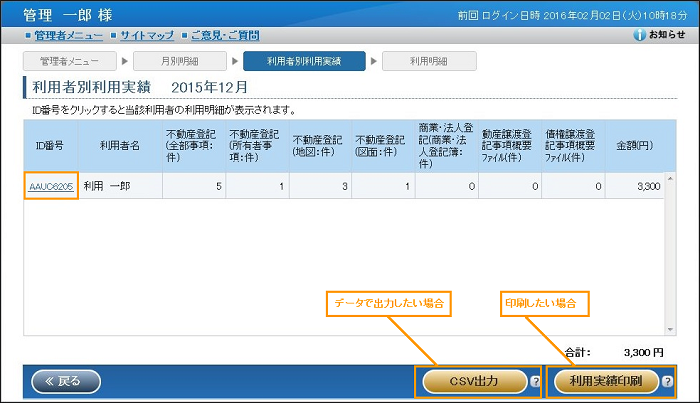Click the CSV出力 button

[475, 381]
